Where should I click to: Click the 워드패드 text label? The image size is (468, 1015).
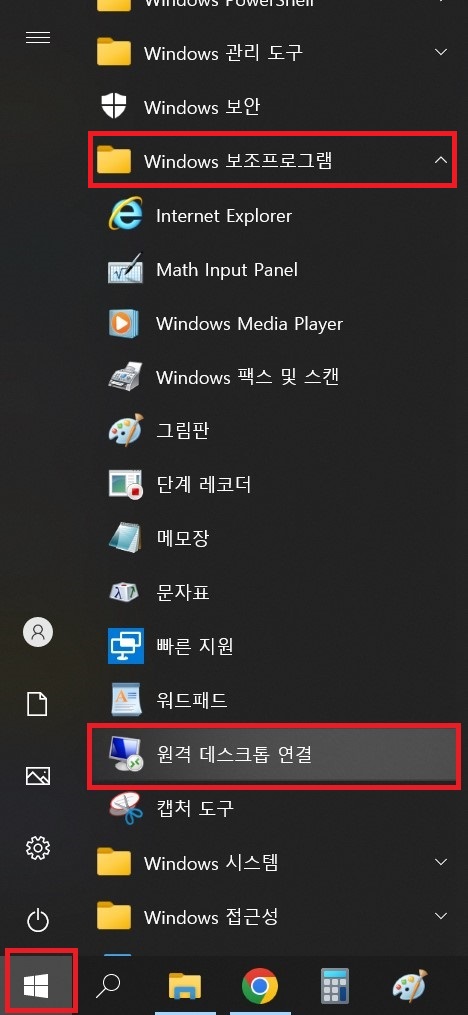coord(192,700)
